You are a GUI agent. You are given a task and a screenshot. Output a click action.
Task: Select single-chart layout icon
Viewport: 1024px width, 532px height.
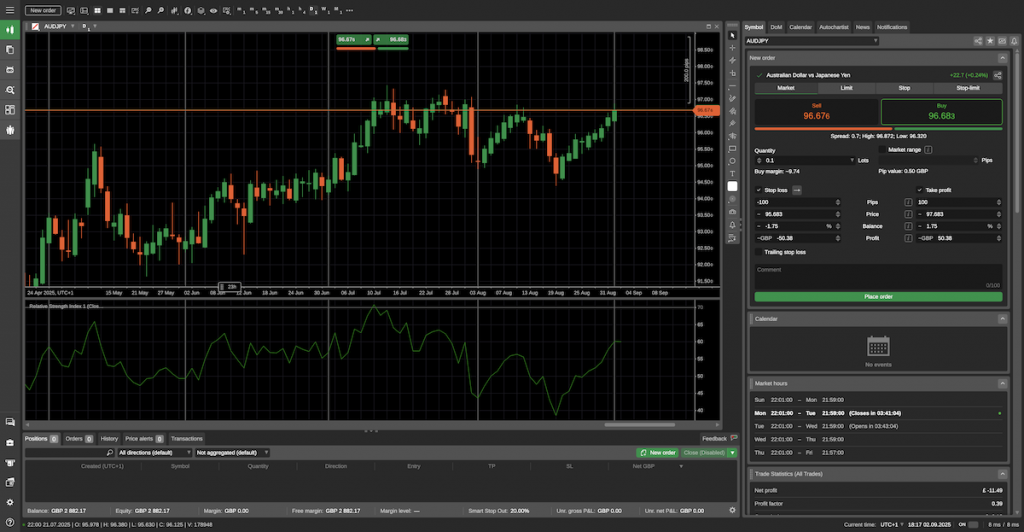pos(110,10)
